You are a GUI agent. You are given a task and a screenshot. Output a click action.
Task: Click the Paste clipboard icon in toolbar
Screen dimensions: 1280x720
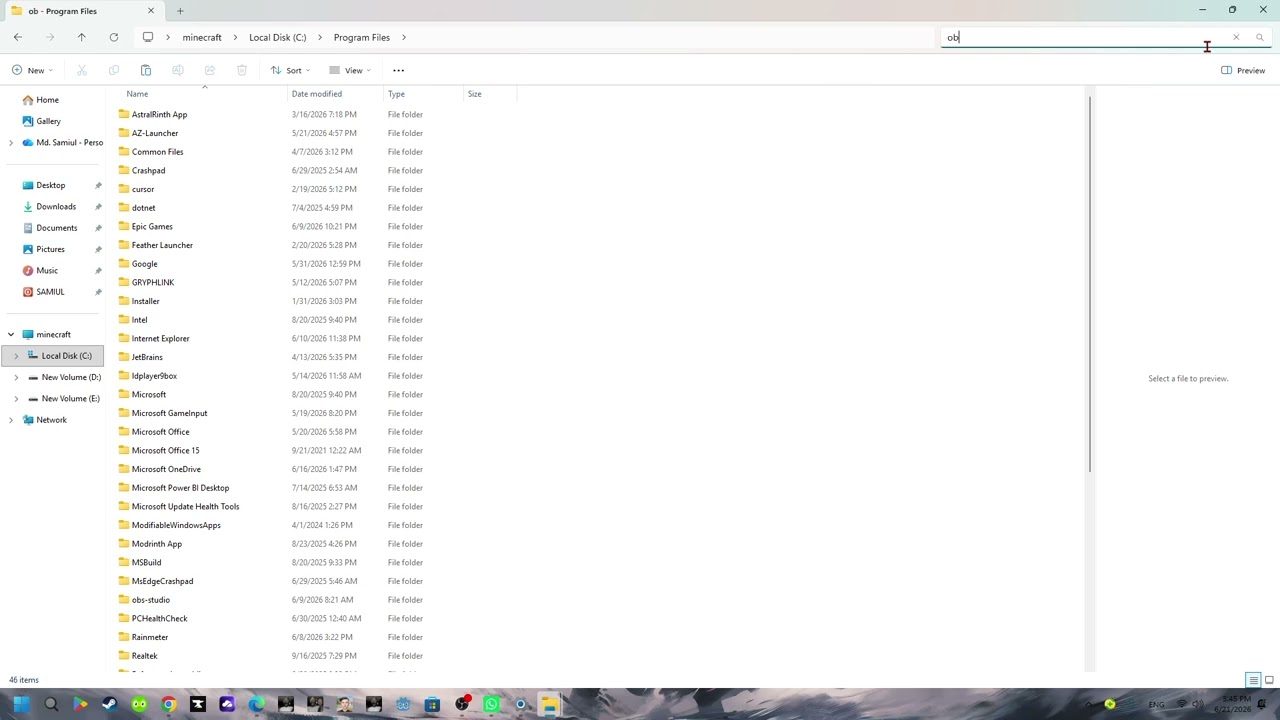click(x=146, y=70)
